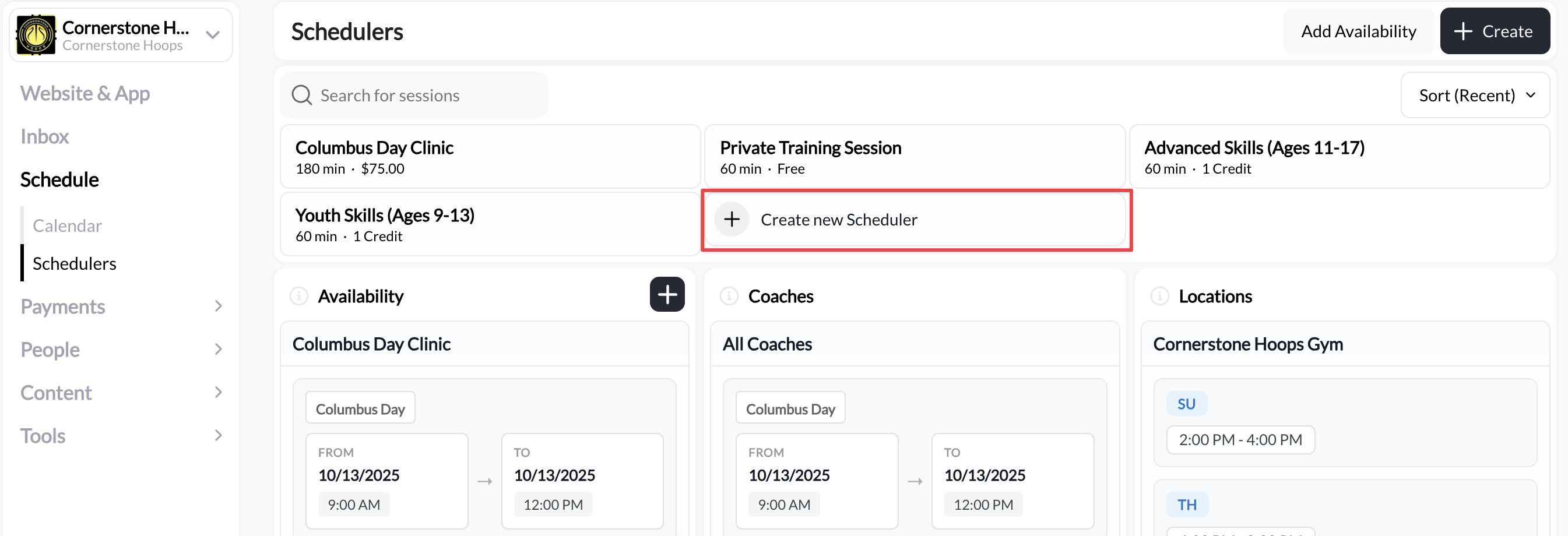1568x536 pixels.
Task: Select the 2:00 PM - 4:00 PM Sunday slot
Action: (x=1240, y=439)
